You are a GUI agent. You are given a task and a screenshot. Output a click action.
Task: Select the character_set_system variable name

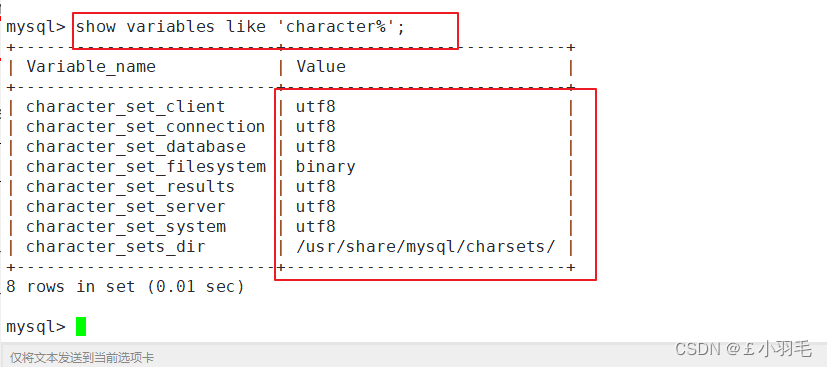coord(126,227)
